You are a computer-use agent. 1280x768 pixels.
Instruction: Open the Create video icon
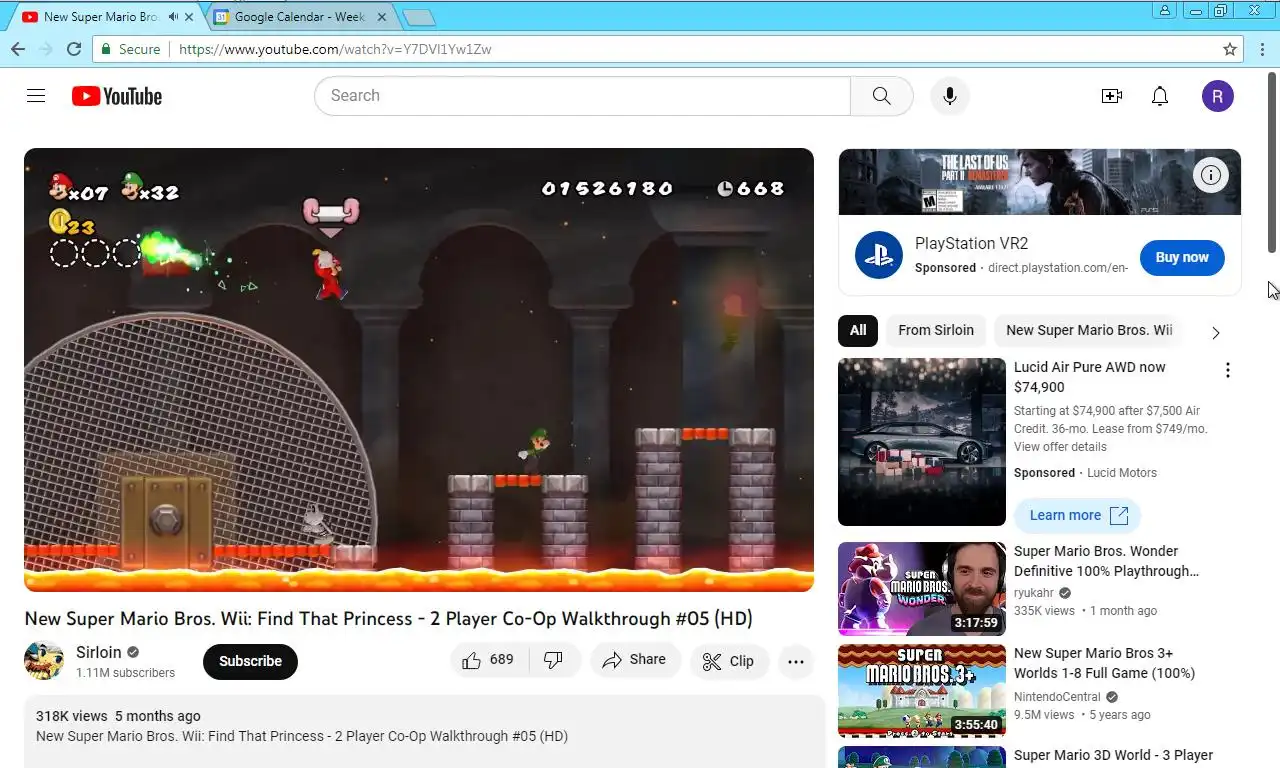(x=1111, y=96)
